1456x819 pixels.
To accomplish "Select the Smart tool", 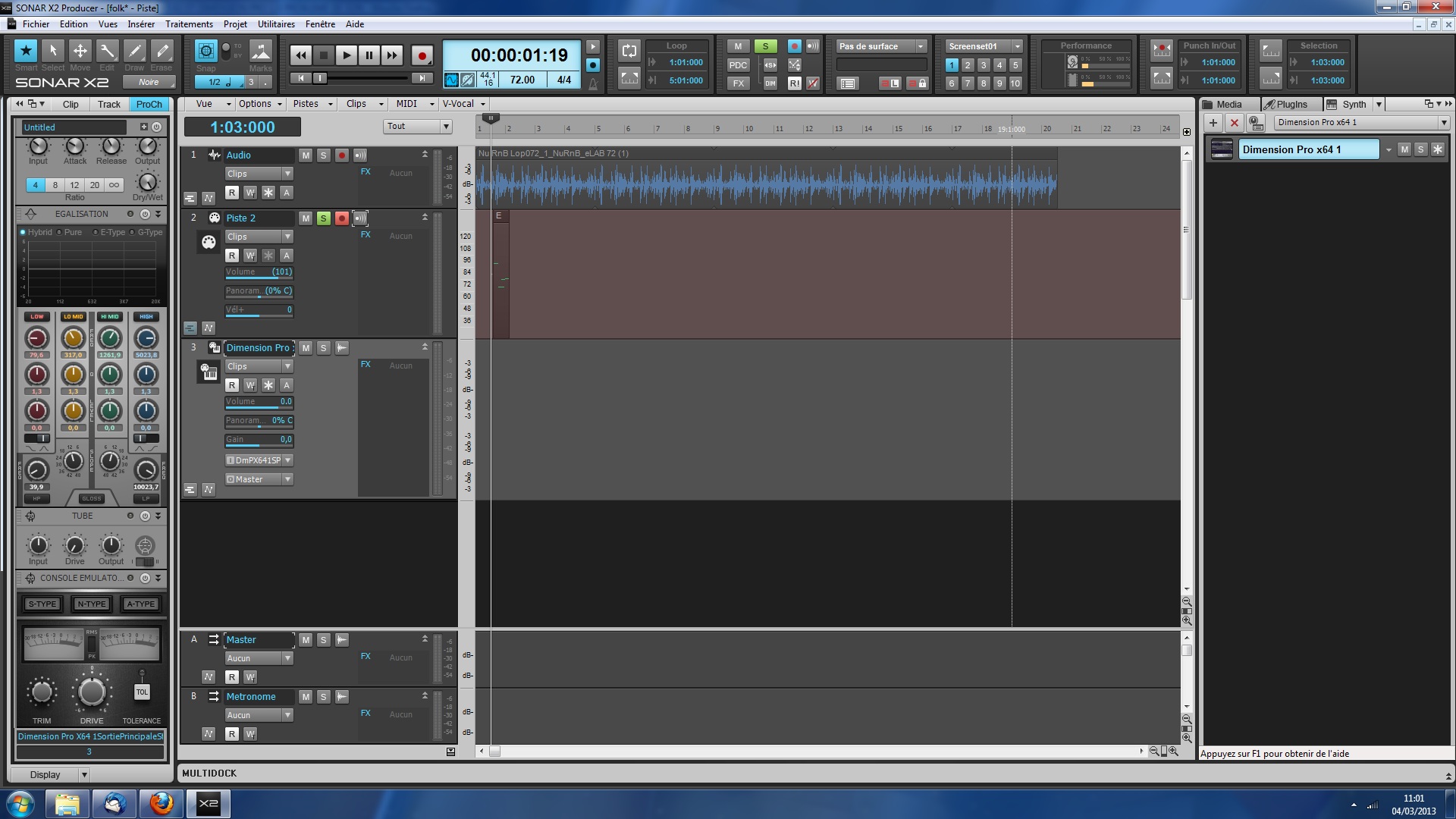I will click(26, 51).
